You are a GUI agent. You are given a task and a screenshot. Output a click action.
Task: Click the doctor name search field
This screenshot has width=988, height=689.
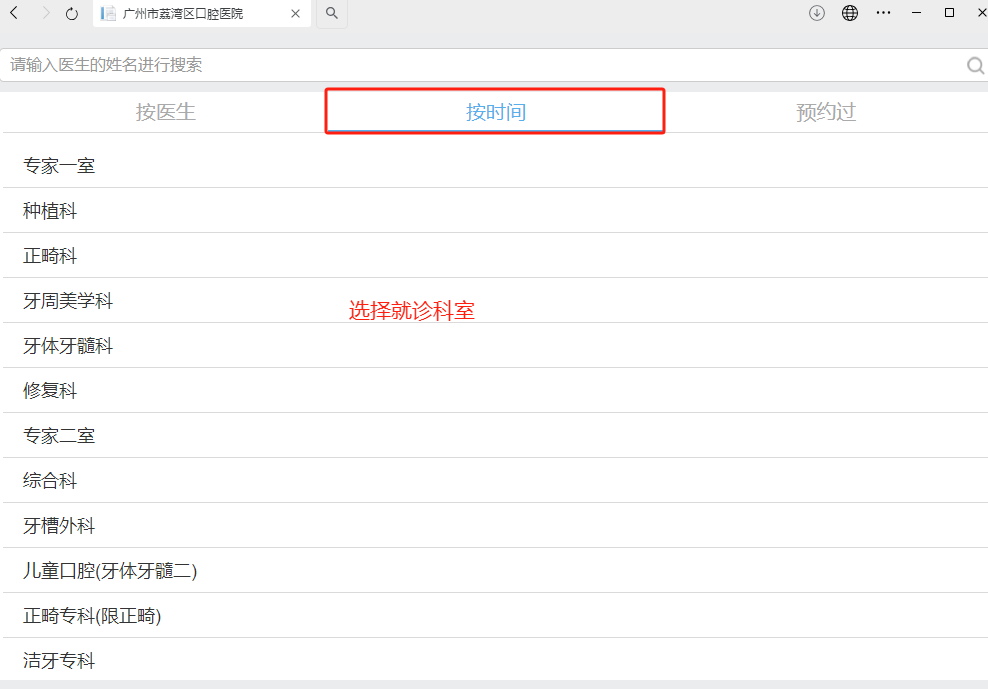pos(480,65)
